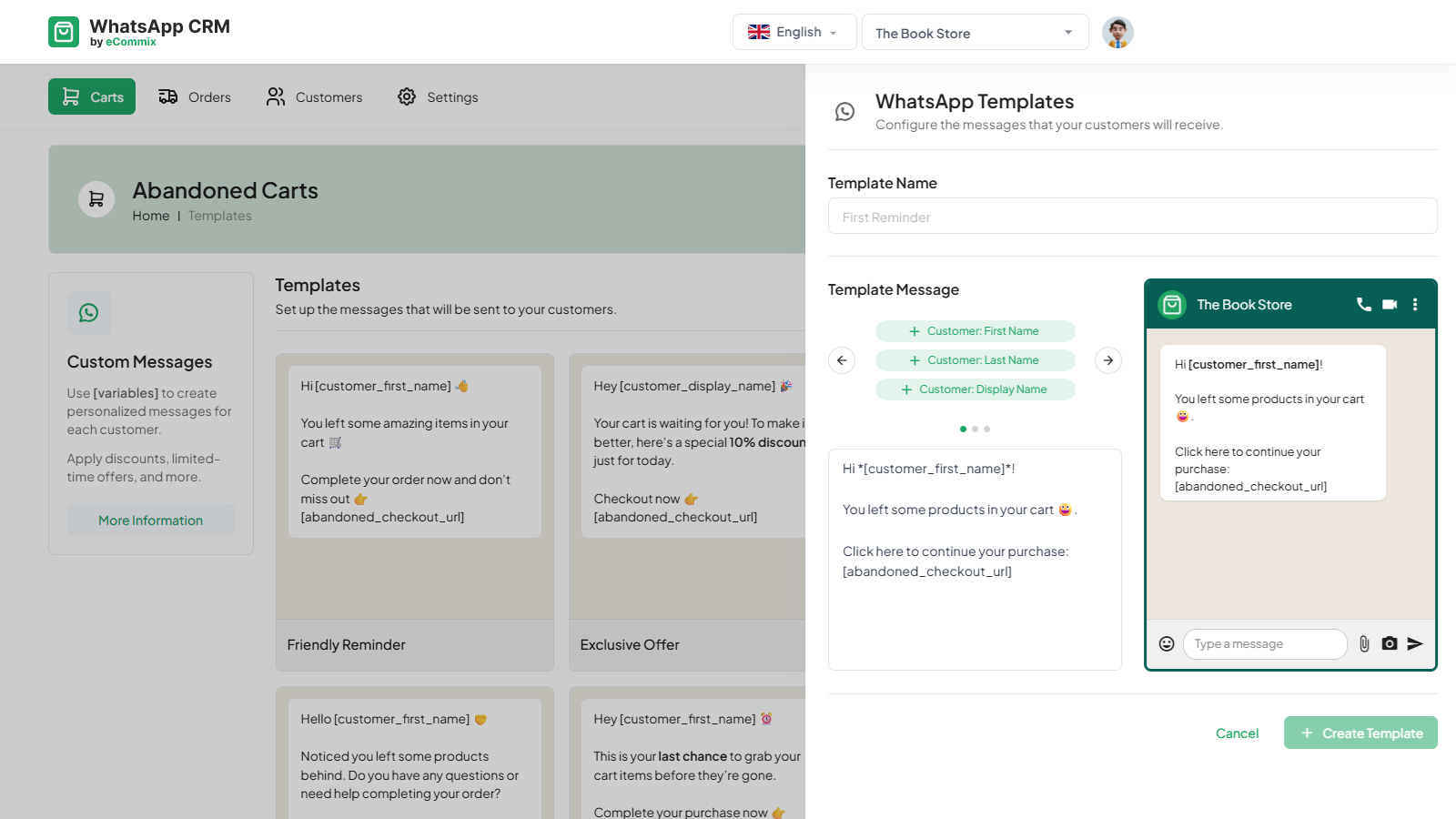Cancel the template creation
The image size is (1456, 819).
coord(1237,733)
